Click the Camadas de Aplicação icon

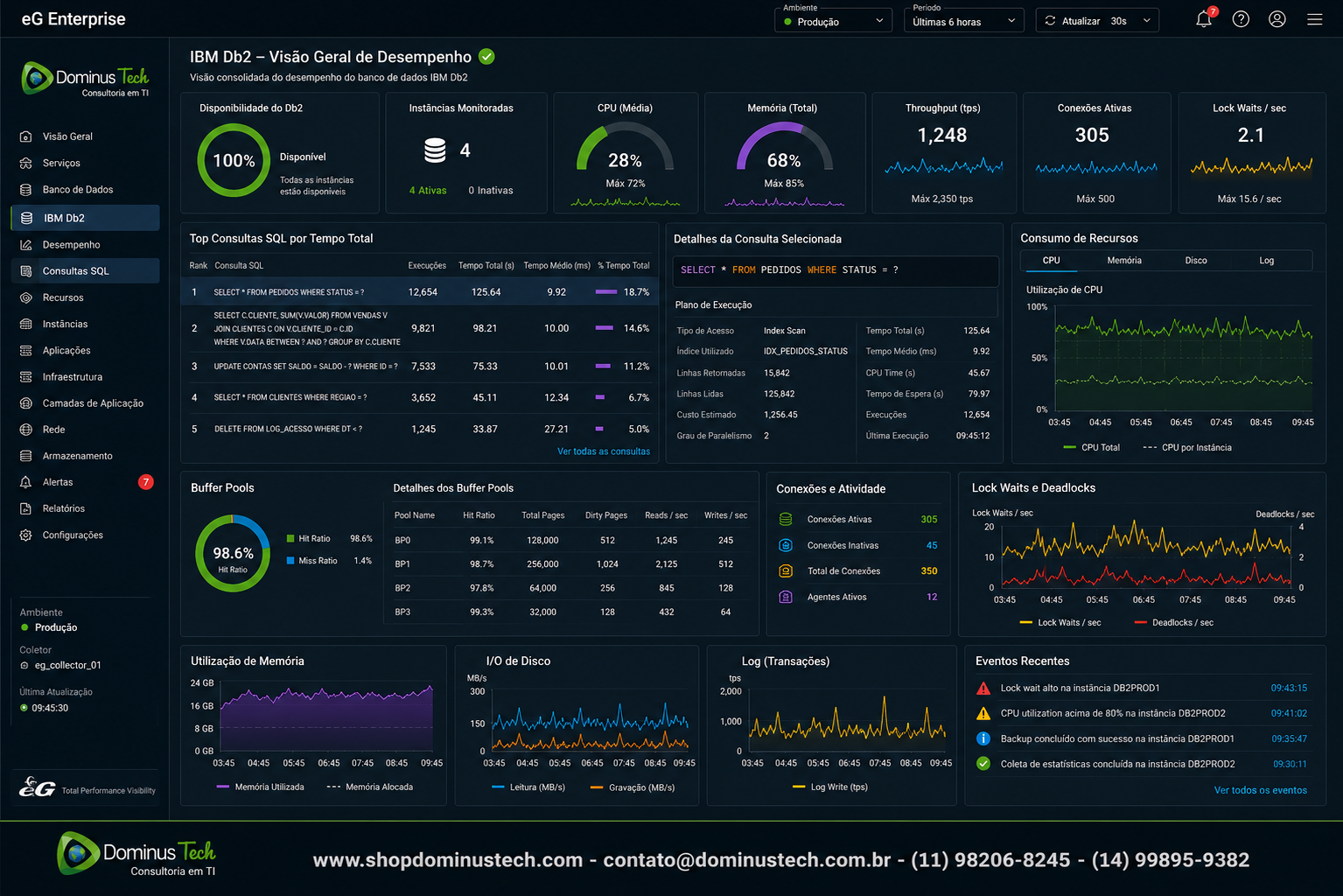point(26,403)
